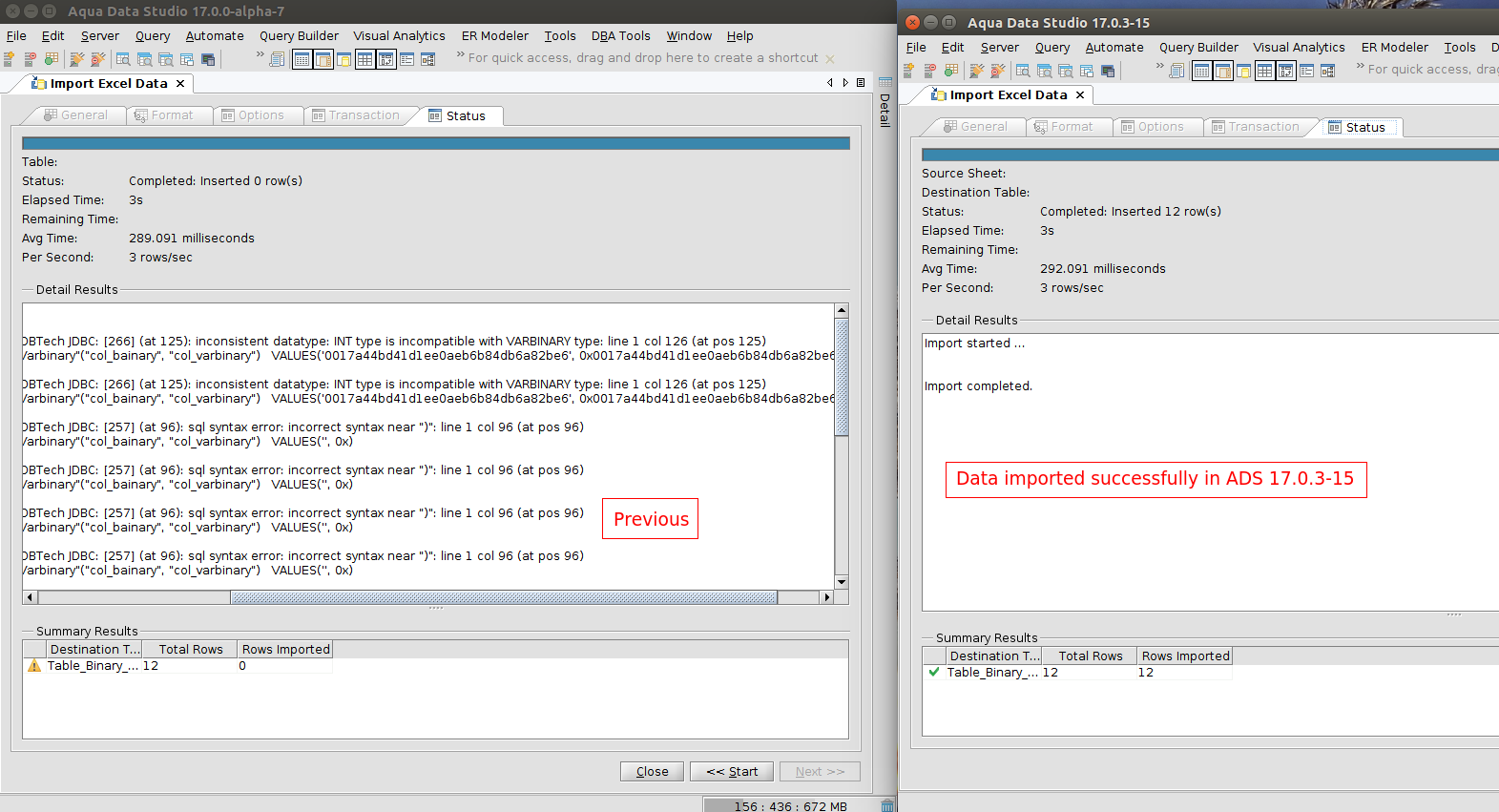Image resolution: width=1499 pixels, height=812 pixels.
Task: Click the register server icon in 17.0.3-15 window toolbar
Action: pos(908,71)
